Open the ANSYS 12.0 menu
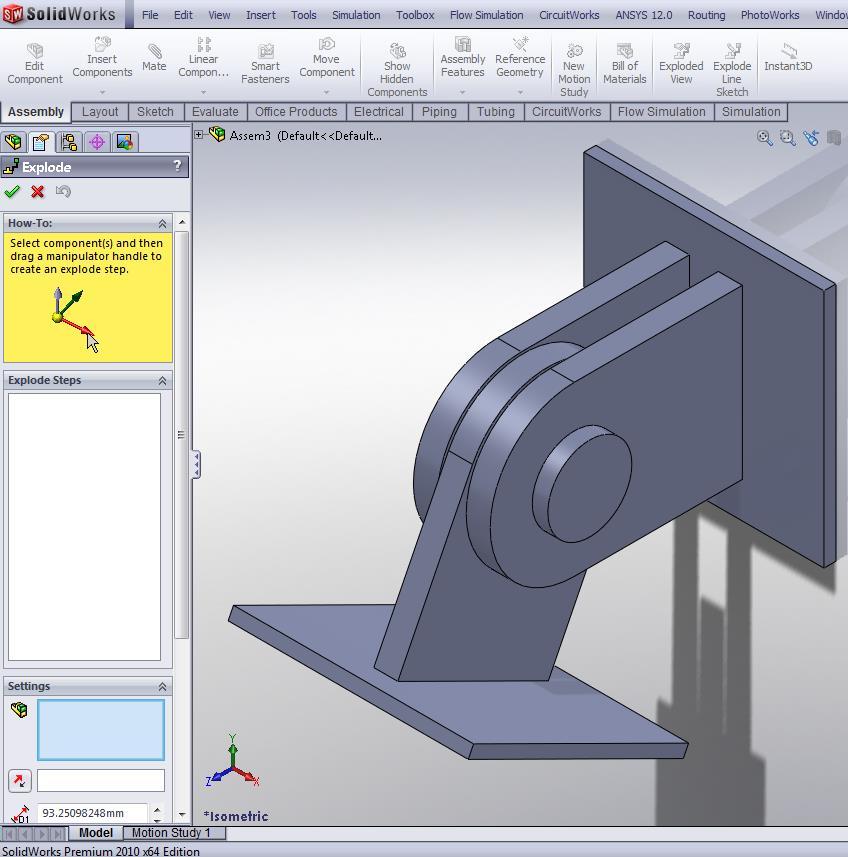848x857 pixels. pyautogui.click(x=644, y=15)
